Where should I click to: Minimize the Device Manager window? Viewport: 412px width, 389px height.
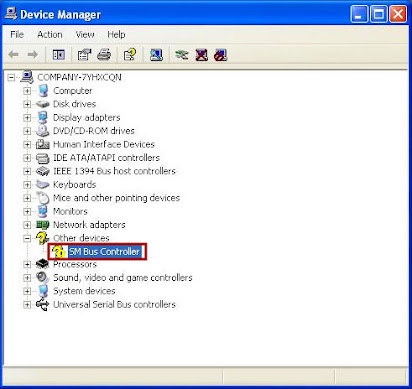(359, 14)
